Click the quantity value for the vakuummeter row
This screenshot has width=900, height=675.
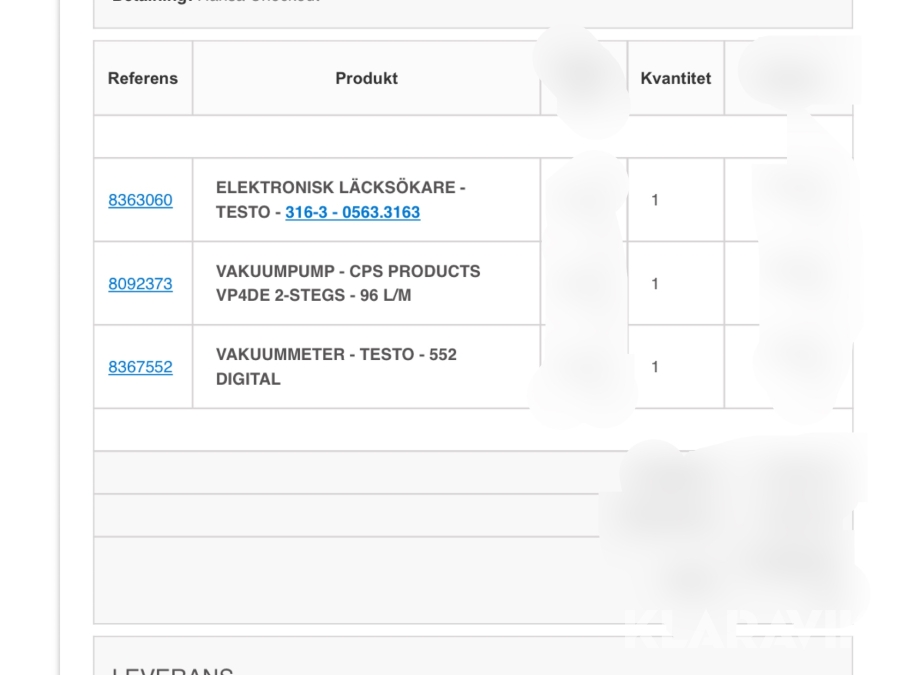pyautogui.click(x=655, y=367)
